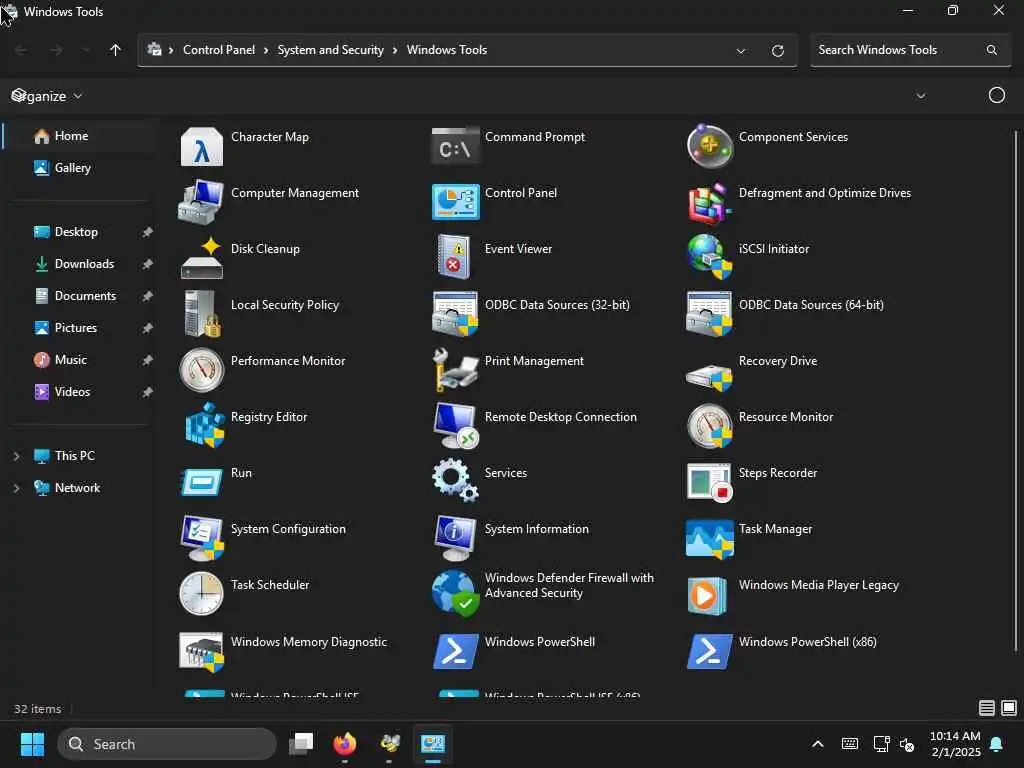
Task: Select the Task Scheduler clock icon
Action: tap(201, 594)
